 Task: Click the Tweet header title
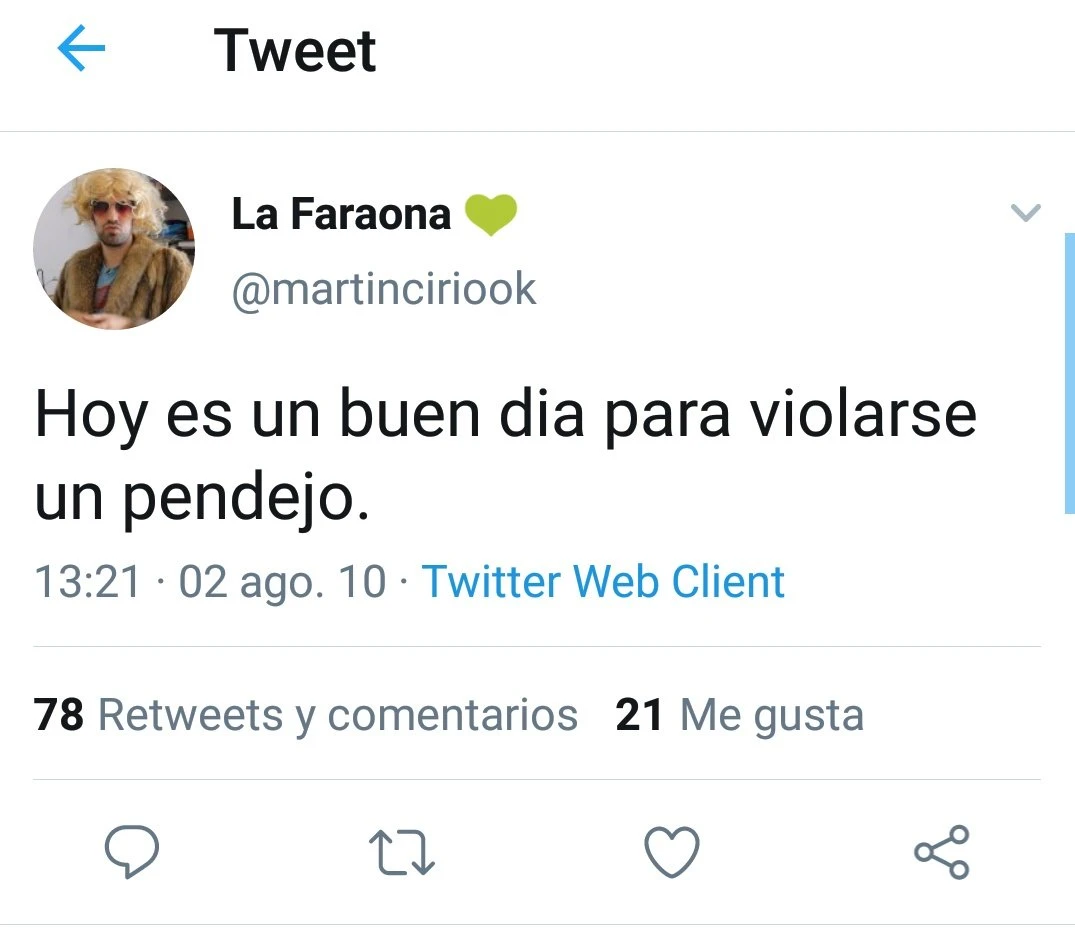point(295,50)
